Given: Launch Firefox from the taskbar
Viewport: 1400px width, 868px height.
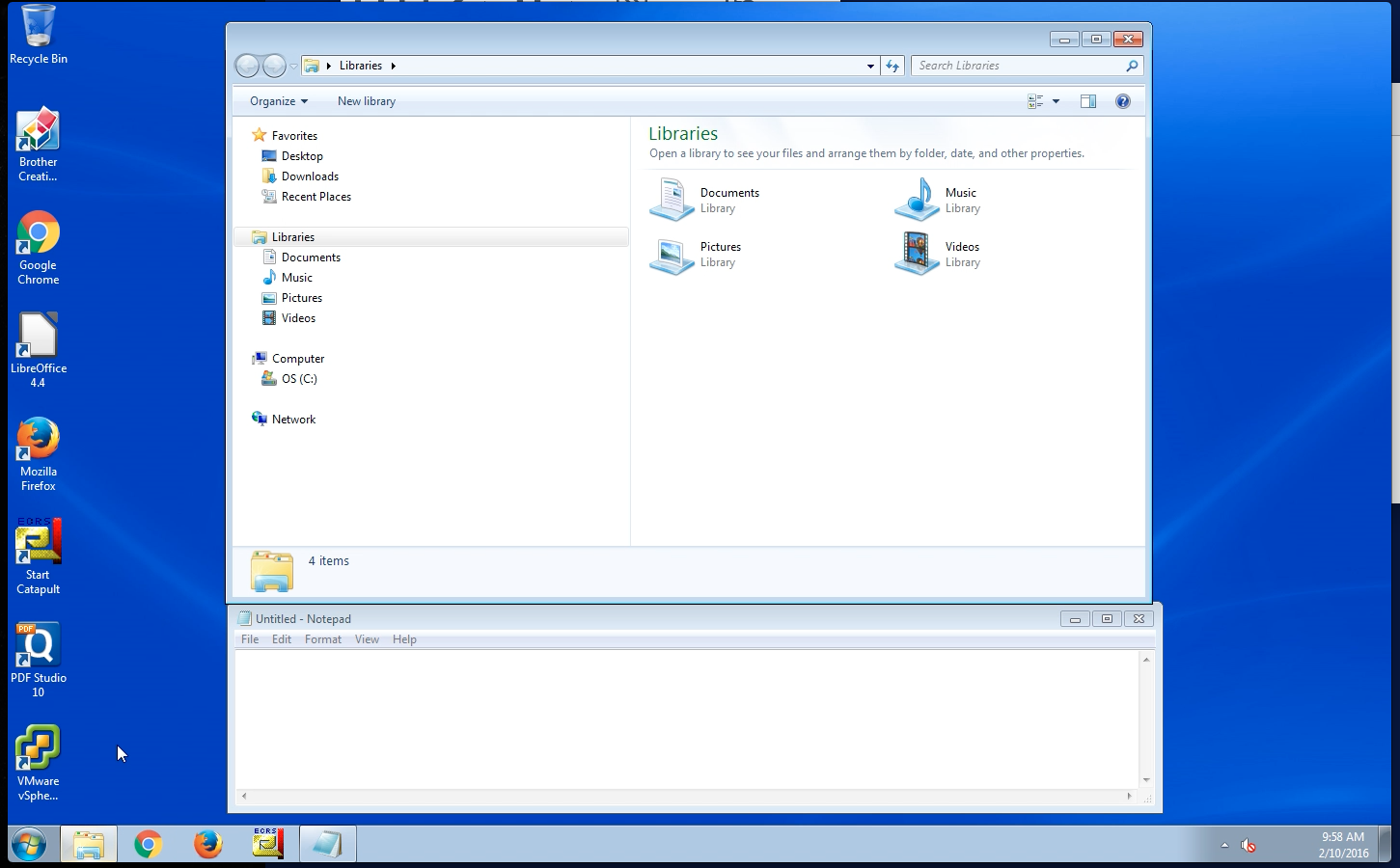Looking at the screenshot, I should click(x=207, y=844).
